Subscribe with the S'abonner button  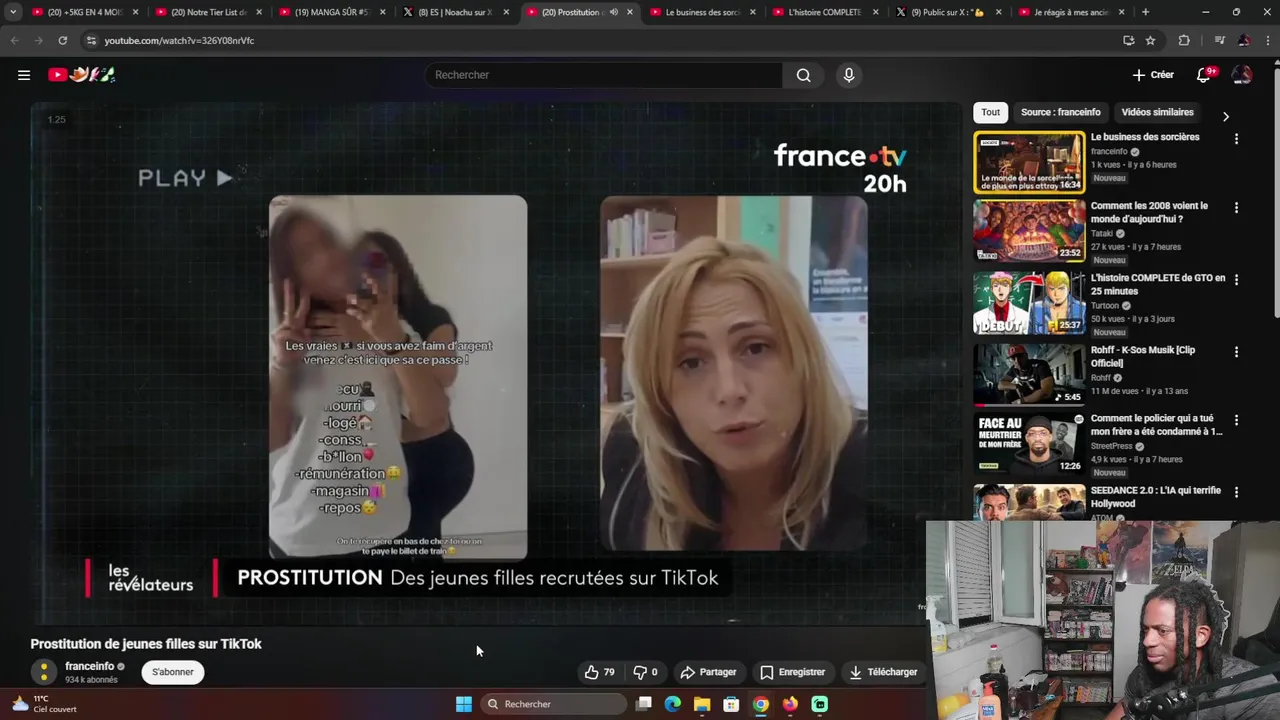[173, 672]
